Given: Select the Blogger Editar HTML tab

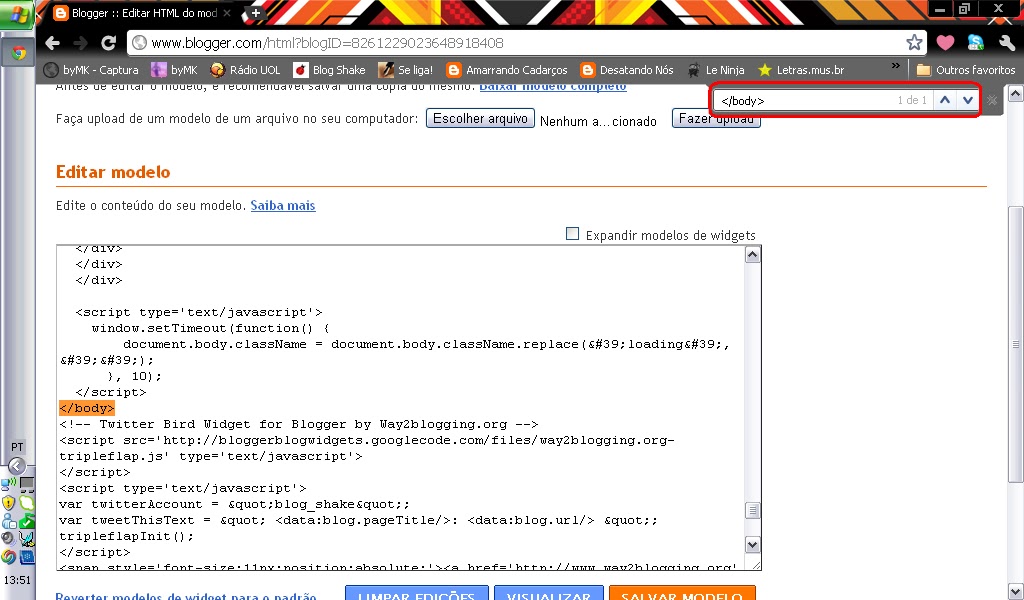Looking at the screenshot, I should pyautogui.click(x=144, y=13).
